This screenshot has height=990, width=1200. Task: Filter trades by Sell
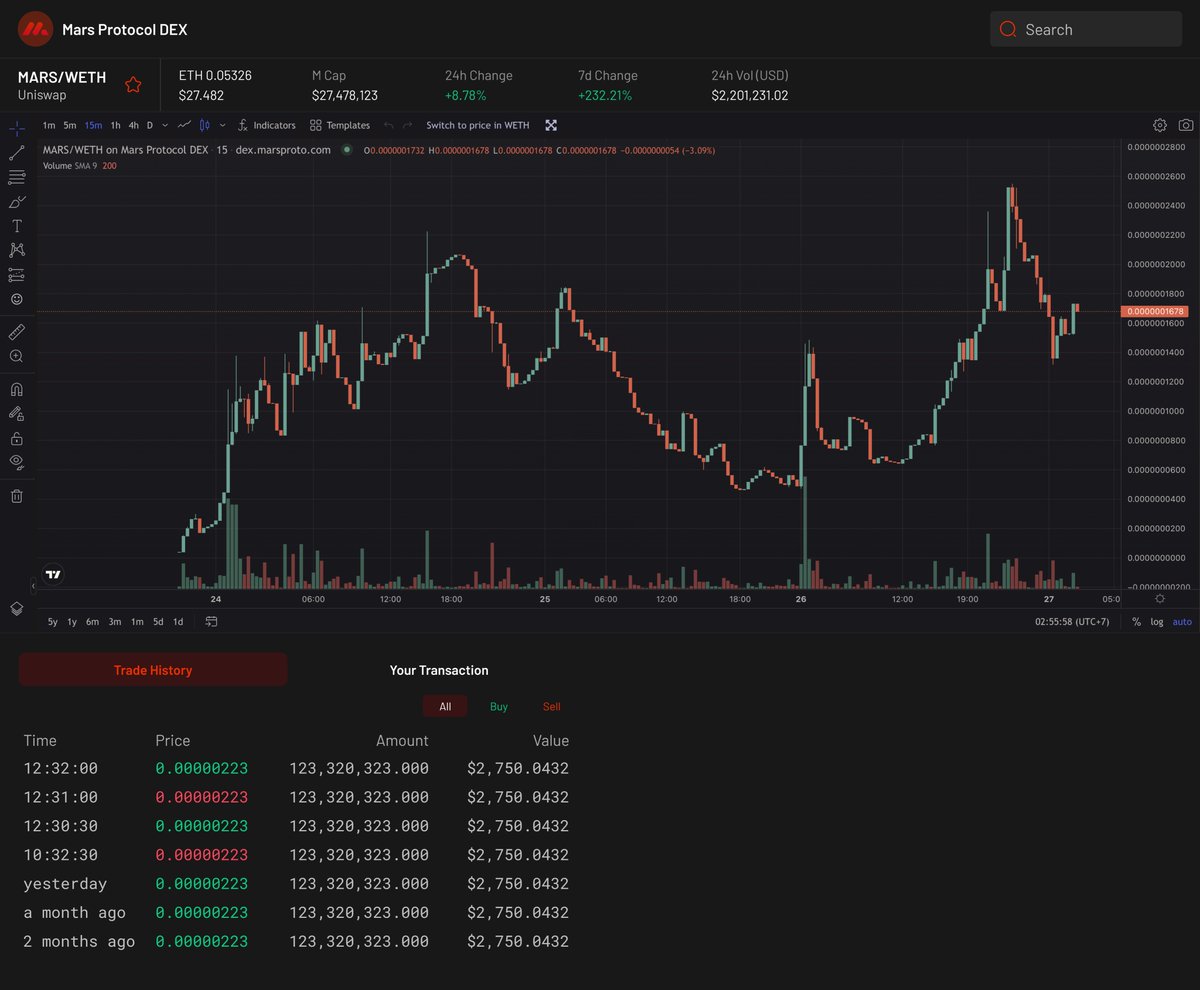(x=551, y=706)
